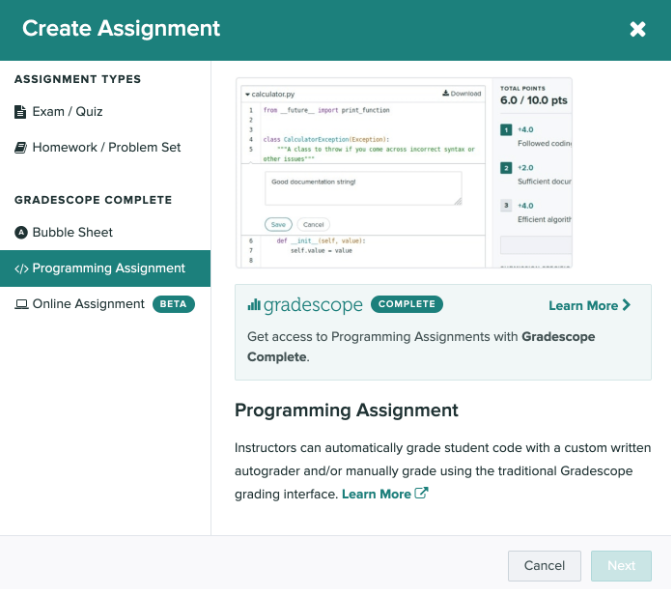
Task: Click the Gradescope bar chart logo icon
Action: click(x=254, y=304)
